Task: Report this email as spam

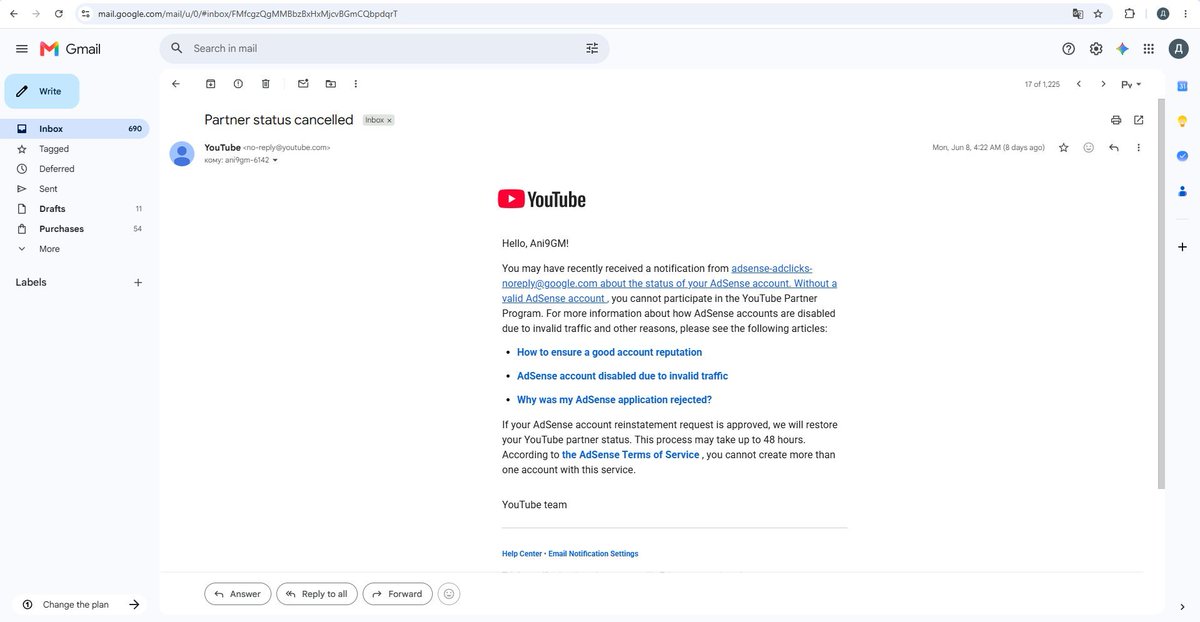Action: [x=238, y=84]
